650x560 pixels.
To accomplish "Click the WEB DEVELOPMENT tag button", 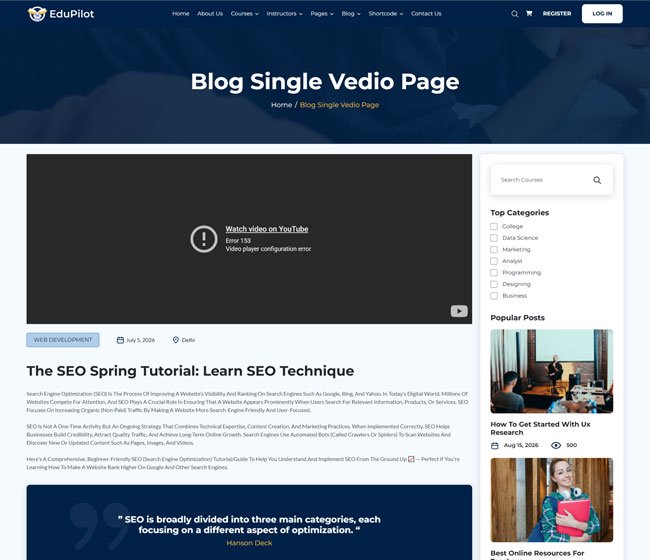I will coord(63,340).
